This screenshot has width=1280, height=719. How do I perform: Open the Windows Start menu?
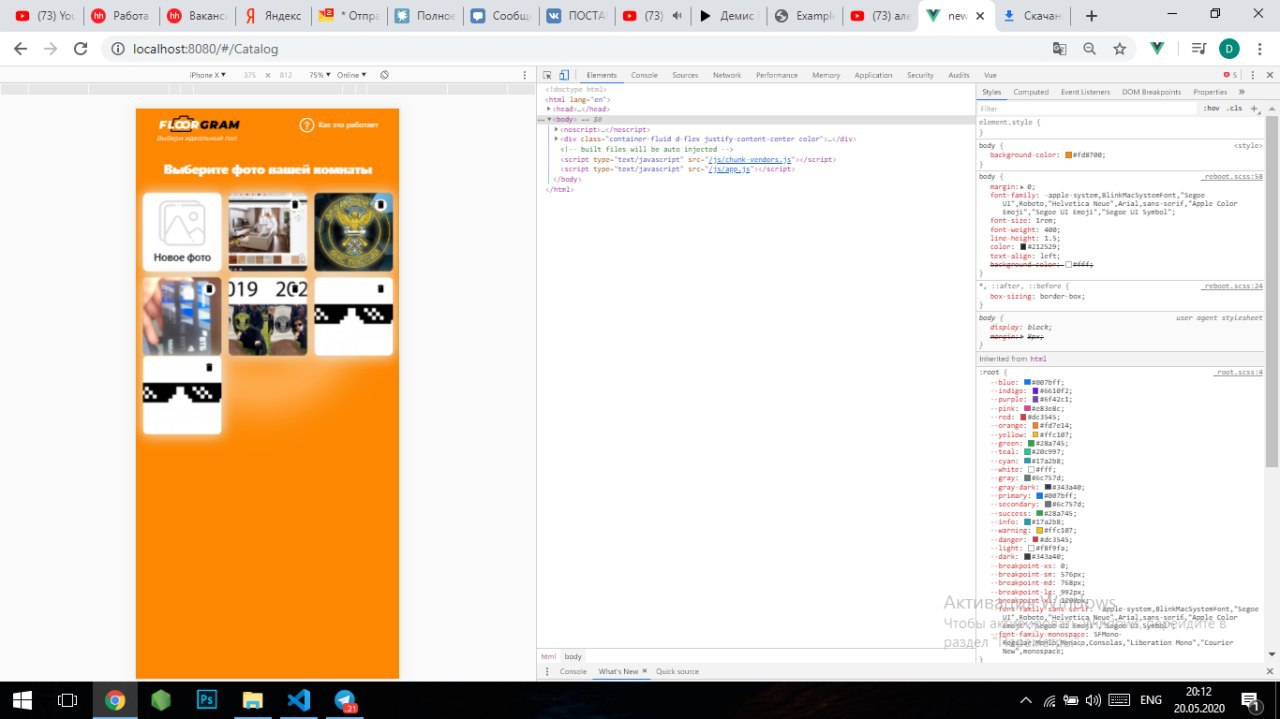tap(22, 700)
